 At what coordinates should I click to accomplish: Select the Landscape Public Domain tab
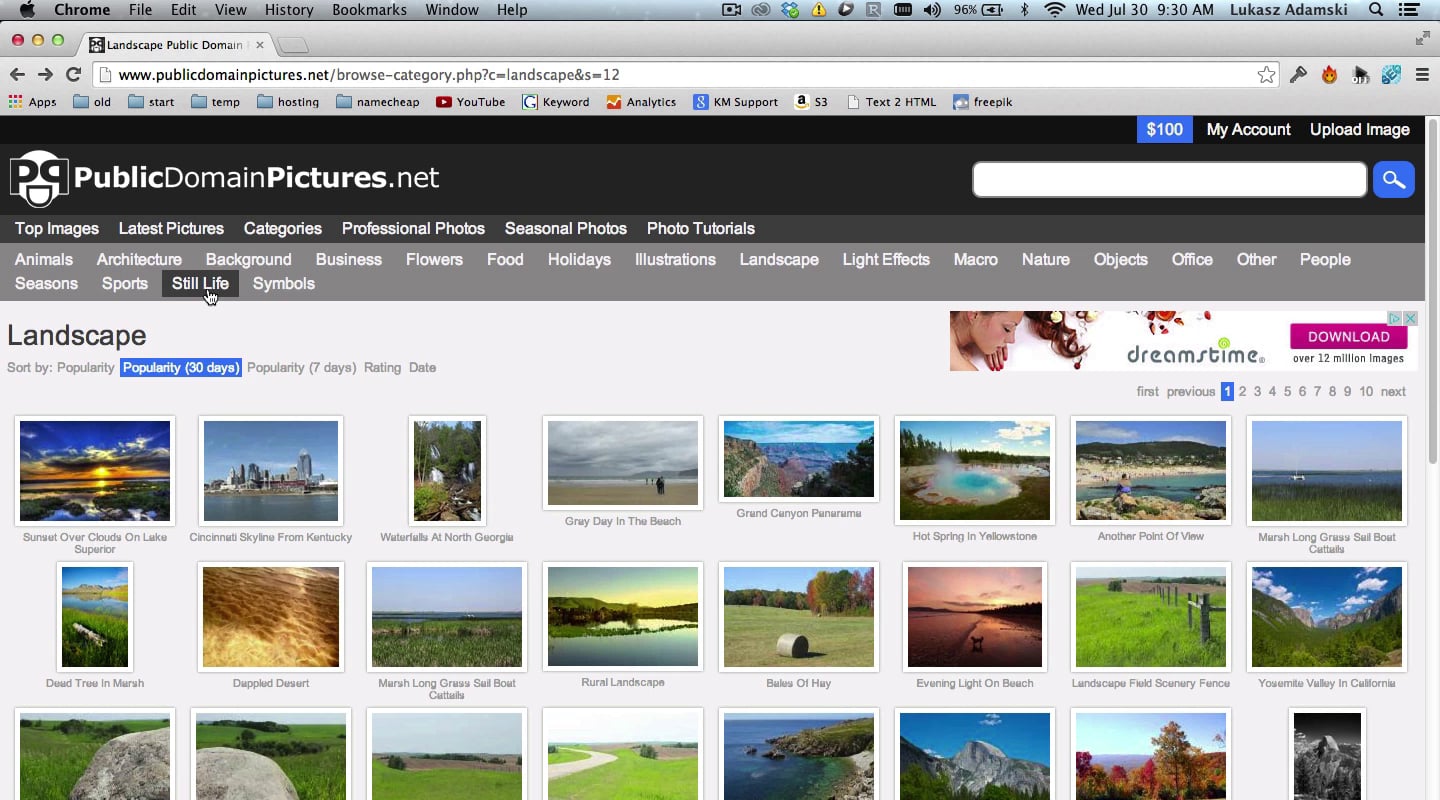[x=173, y=45]
